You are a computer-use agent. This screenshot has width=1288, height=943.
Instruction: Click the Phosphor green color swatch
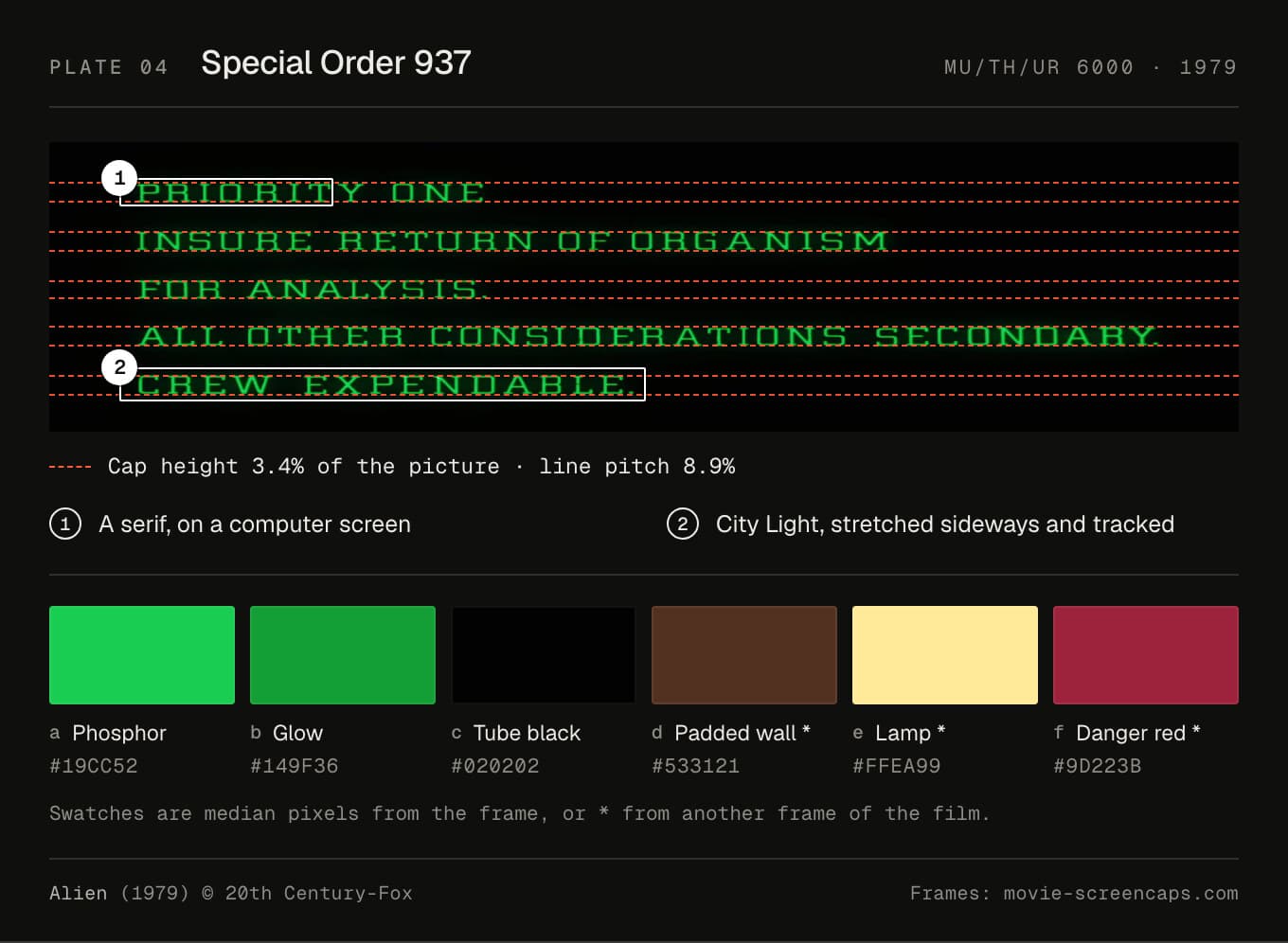pyautogui.click(x=142, y=655)
